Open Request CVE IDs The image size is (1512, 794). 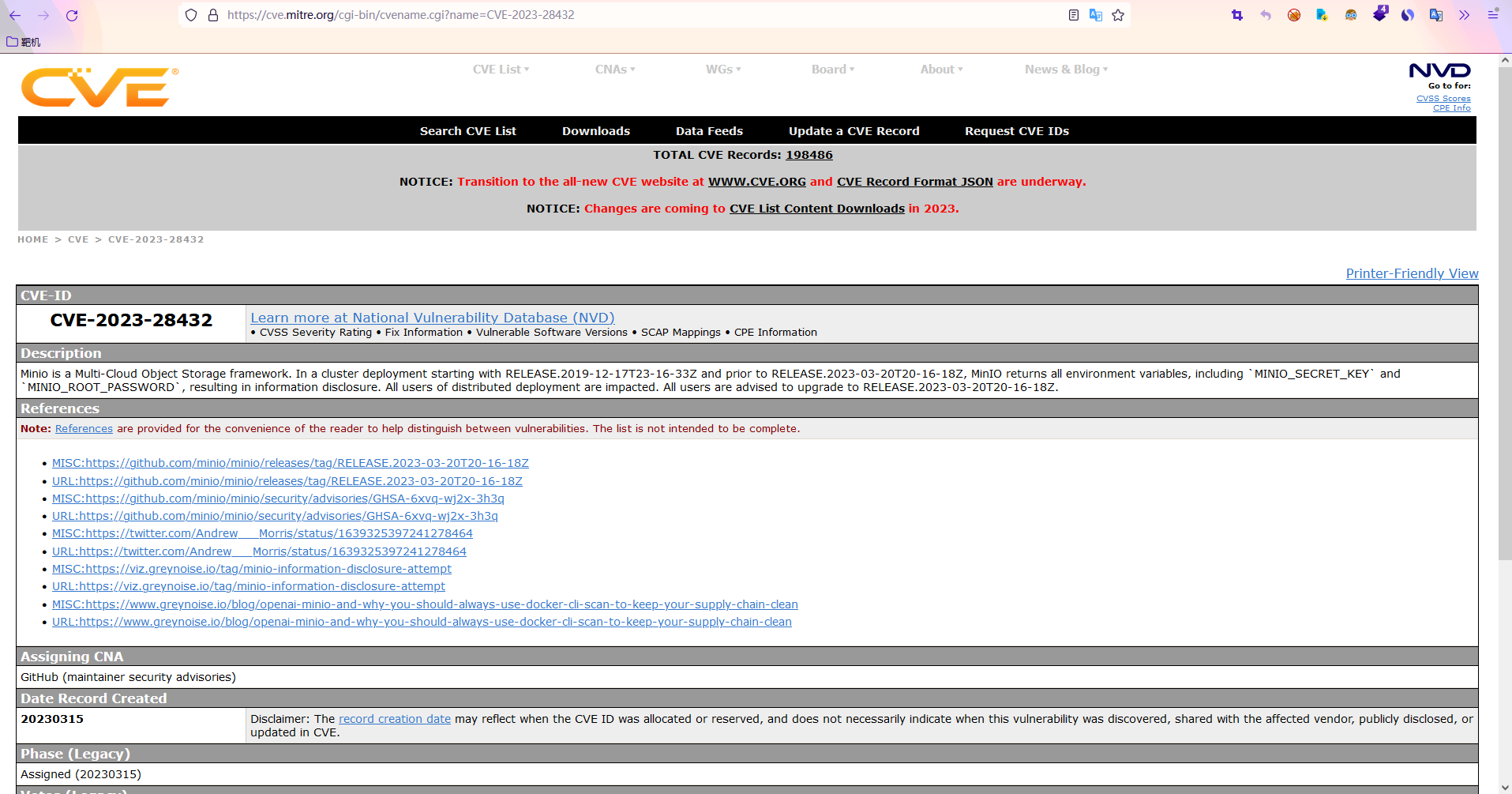tap(1016, 131)
